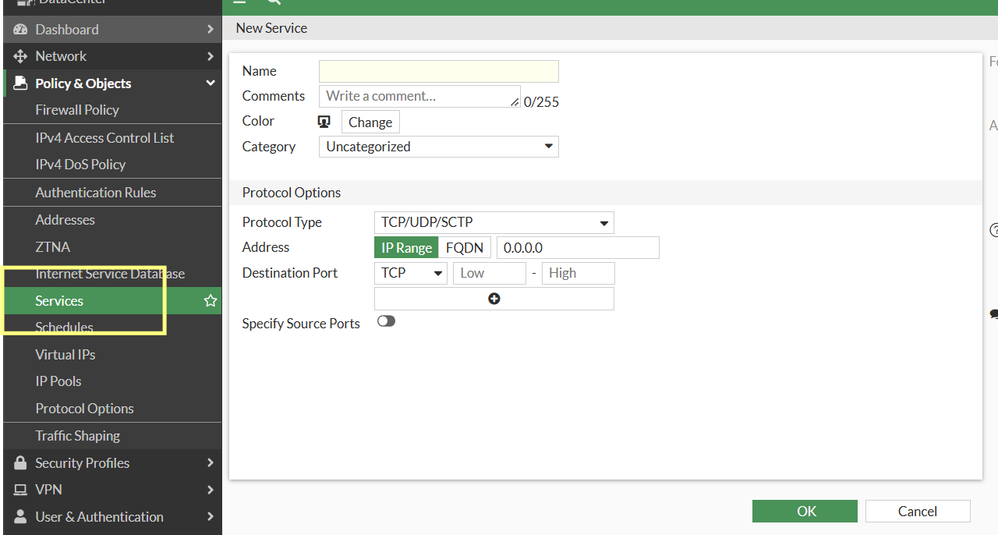Click the Name input field
The width and height of the screenshot is (998, 535).
(x=438, y=72)
